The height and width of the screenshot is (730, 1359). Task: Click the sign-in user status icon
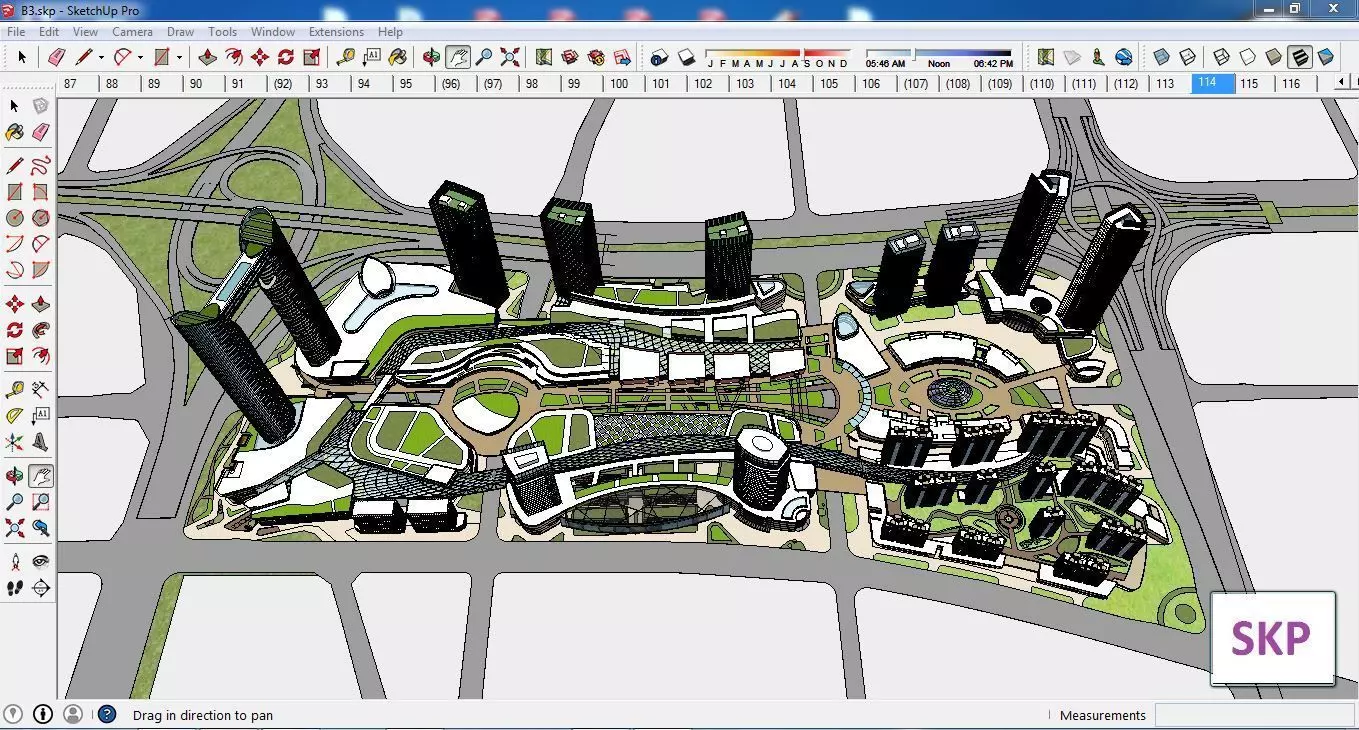[x=73, y=714]
